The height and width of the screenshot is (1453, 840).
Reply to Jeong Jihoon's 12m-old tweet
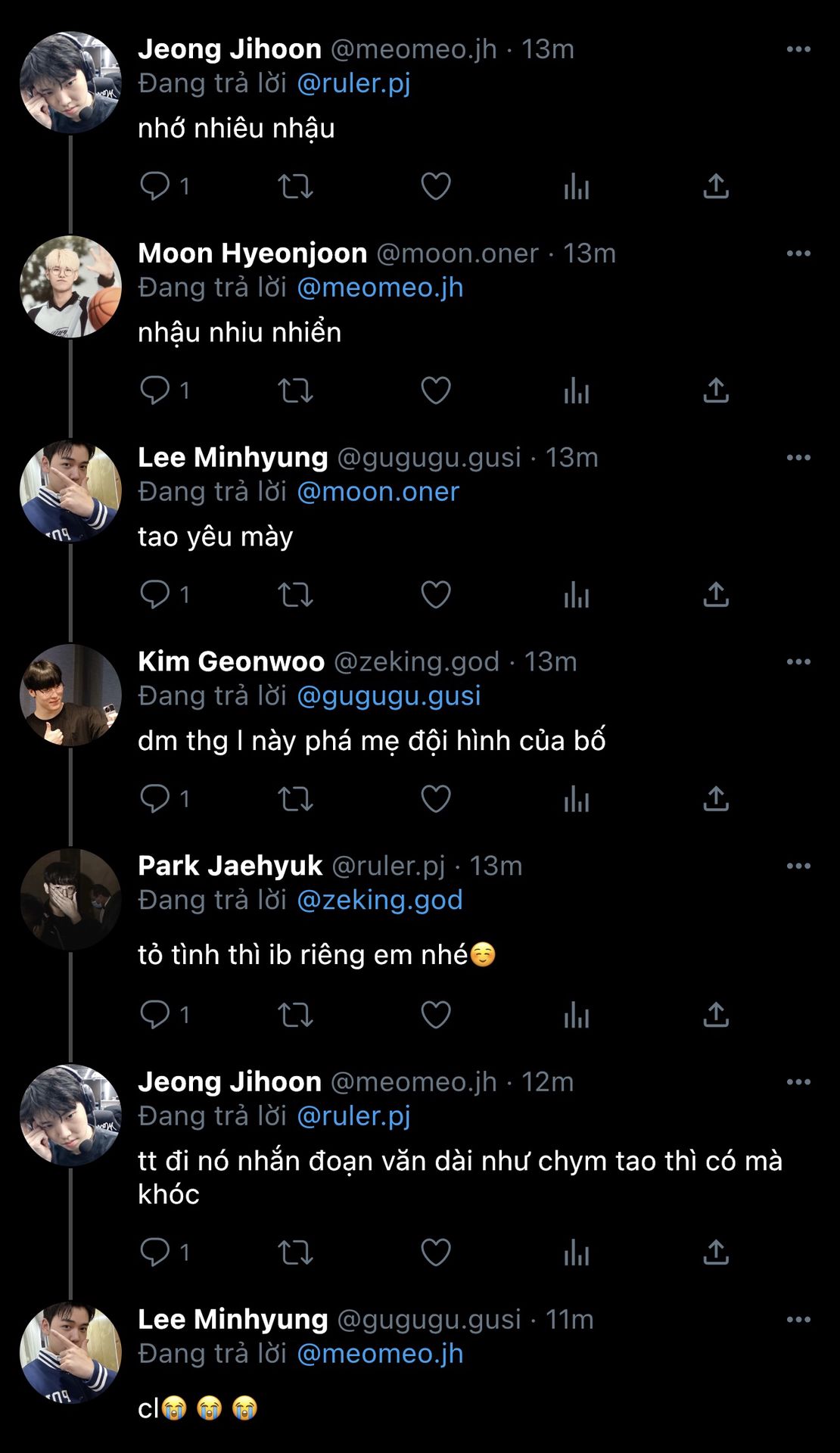156,1252
